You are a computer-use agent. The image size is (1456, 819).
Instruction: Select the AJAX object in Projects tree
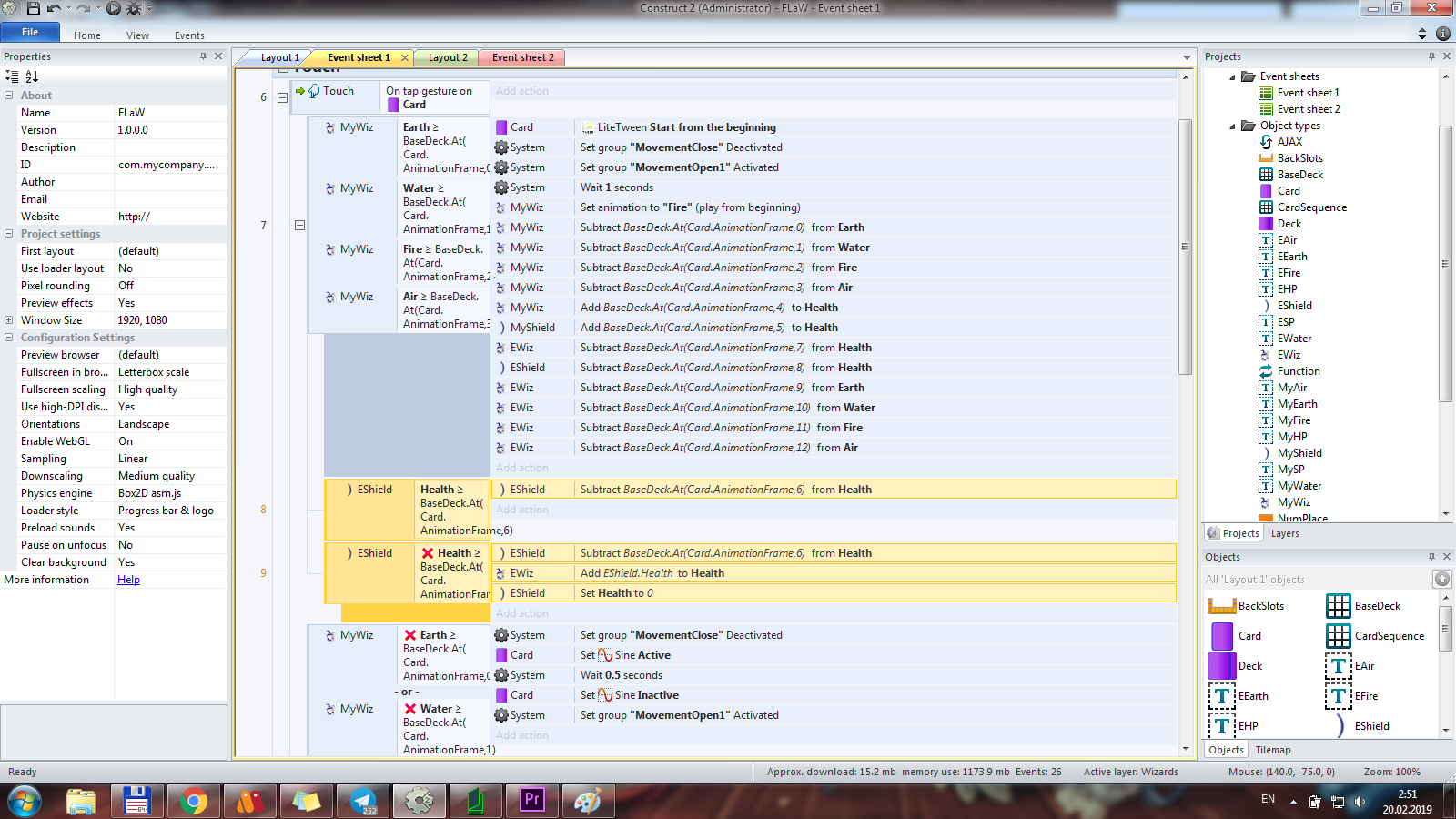pyautogui.click(x=1289, y=142)
